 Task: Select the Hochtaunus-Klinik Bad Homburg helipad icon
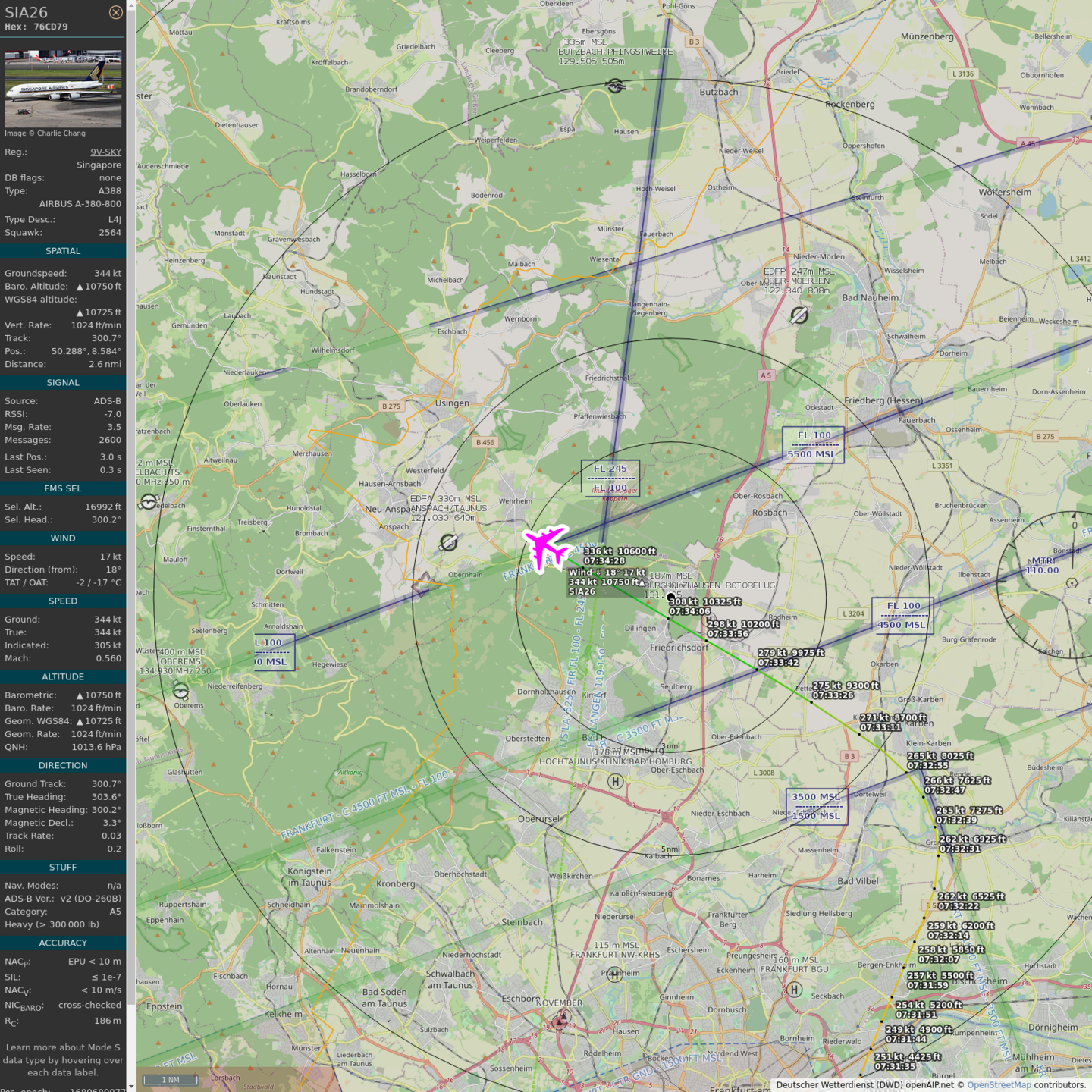click(615, 782)
